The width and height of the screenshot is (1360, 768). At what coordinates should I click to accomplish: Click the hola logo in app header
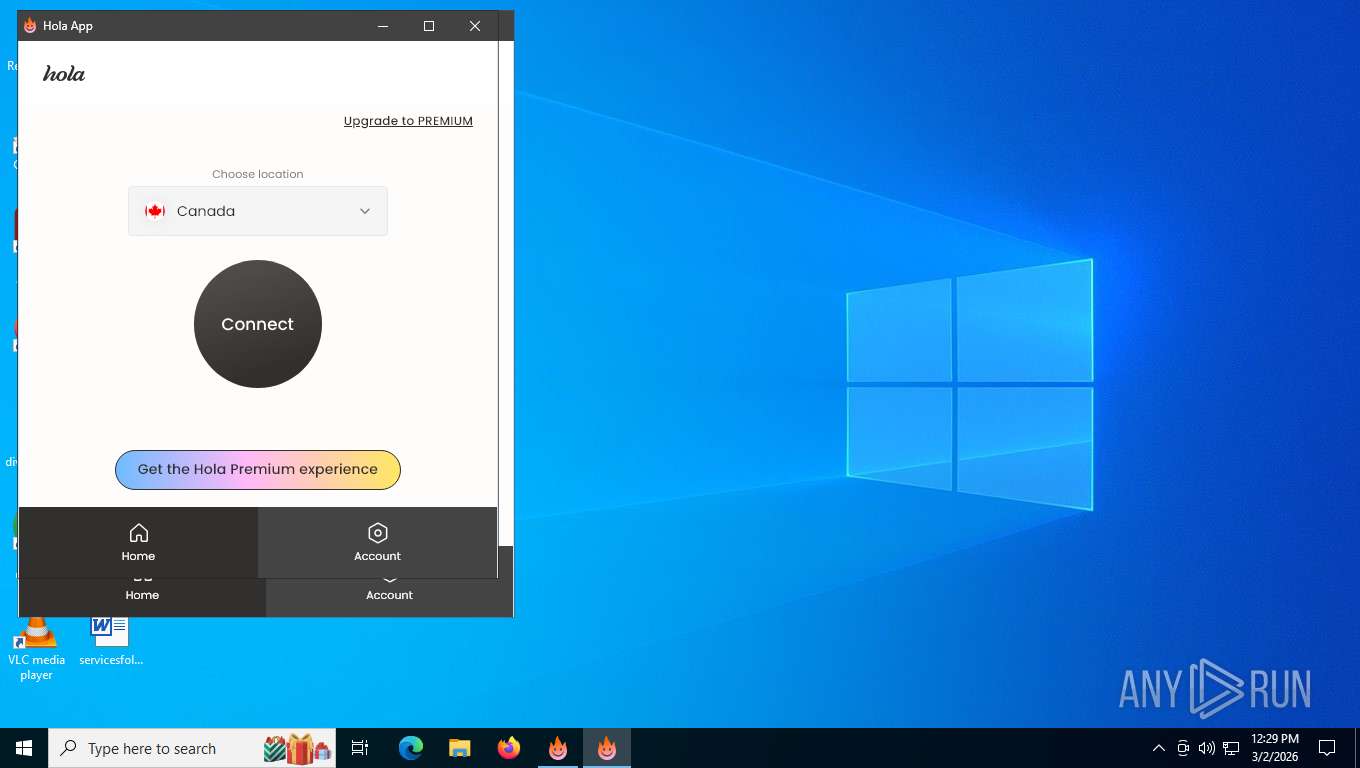(64, 74)
